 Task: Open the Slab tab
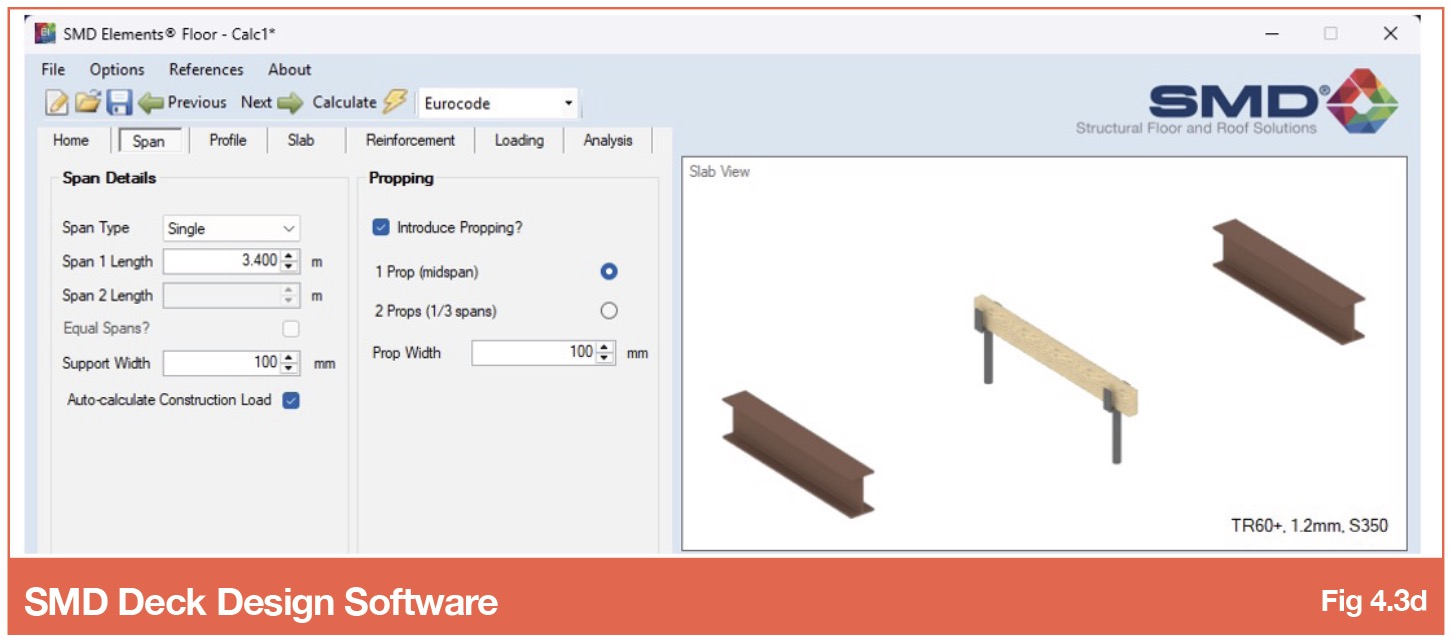pos(301,140)
